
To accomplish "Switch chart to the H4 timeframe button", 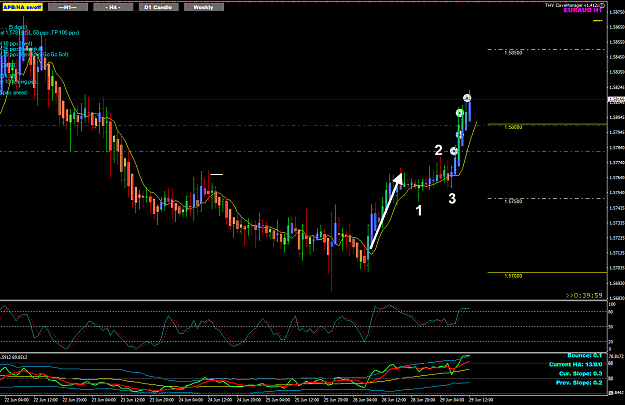I will (x=113, y=7).
